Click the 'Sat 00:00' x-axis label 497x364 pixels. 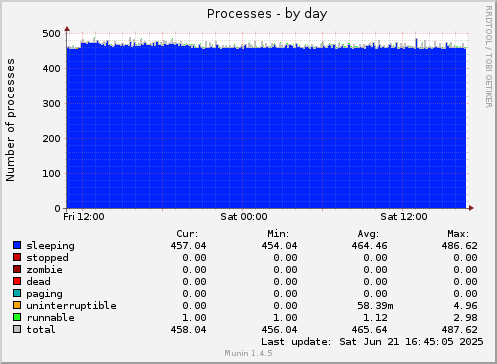(244, 217)
